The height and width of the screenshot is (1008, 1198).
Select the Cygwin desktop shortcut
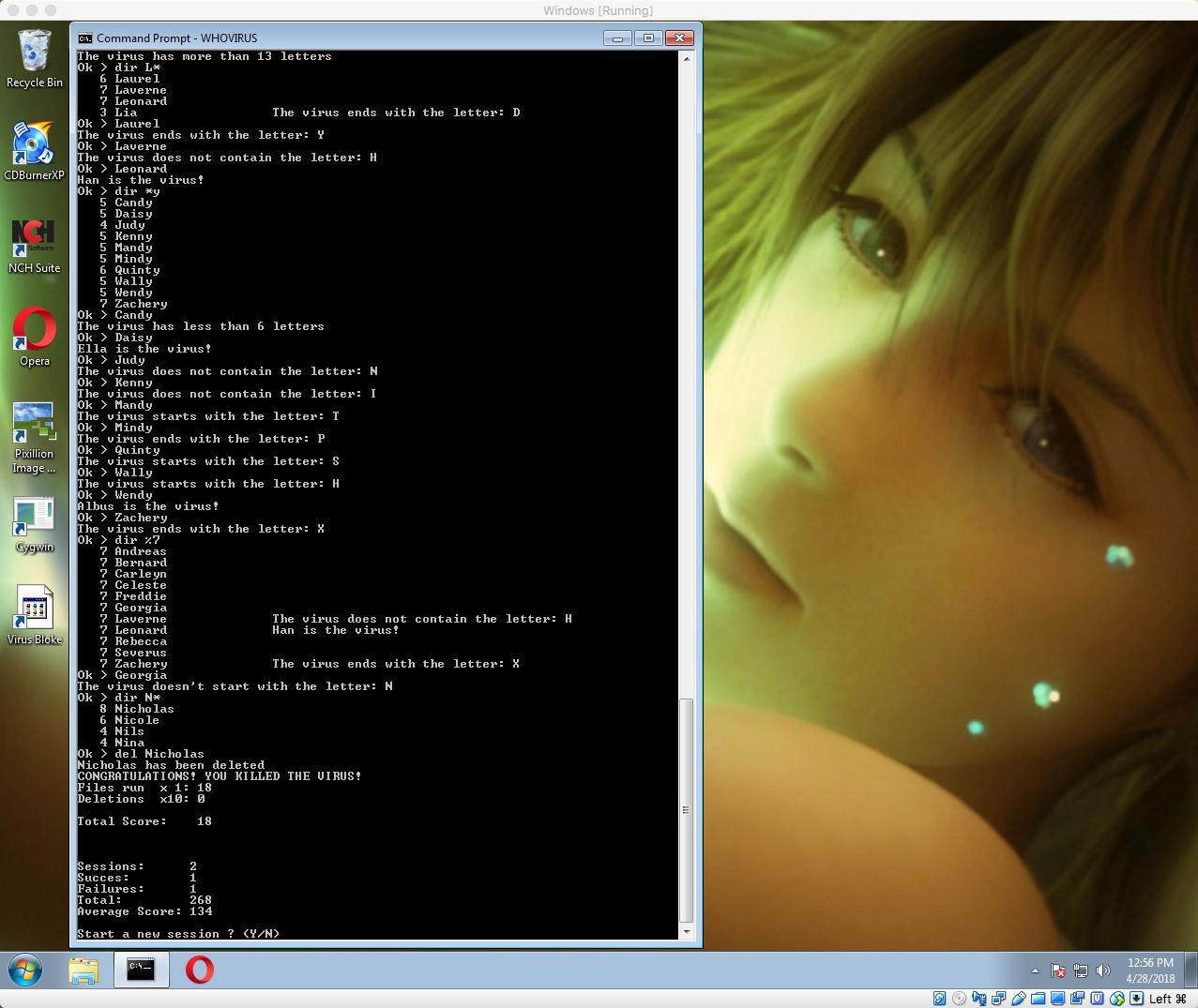point(34,523)
